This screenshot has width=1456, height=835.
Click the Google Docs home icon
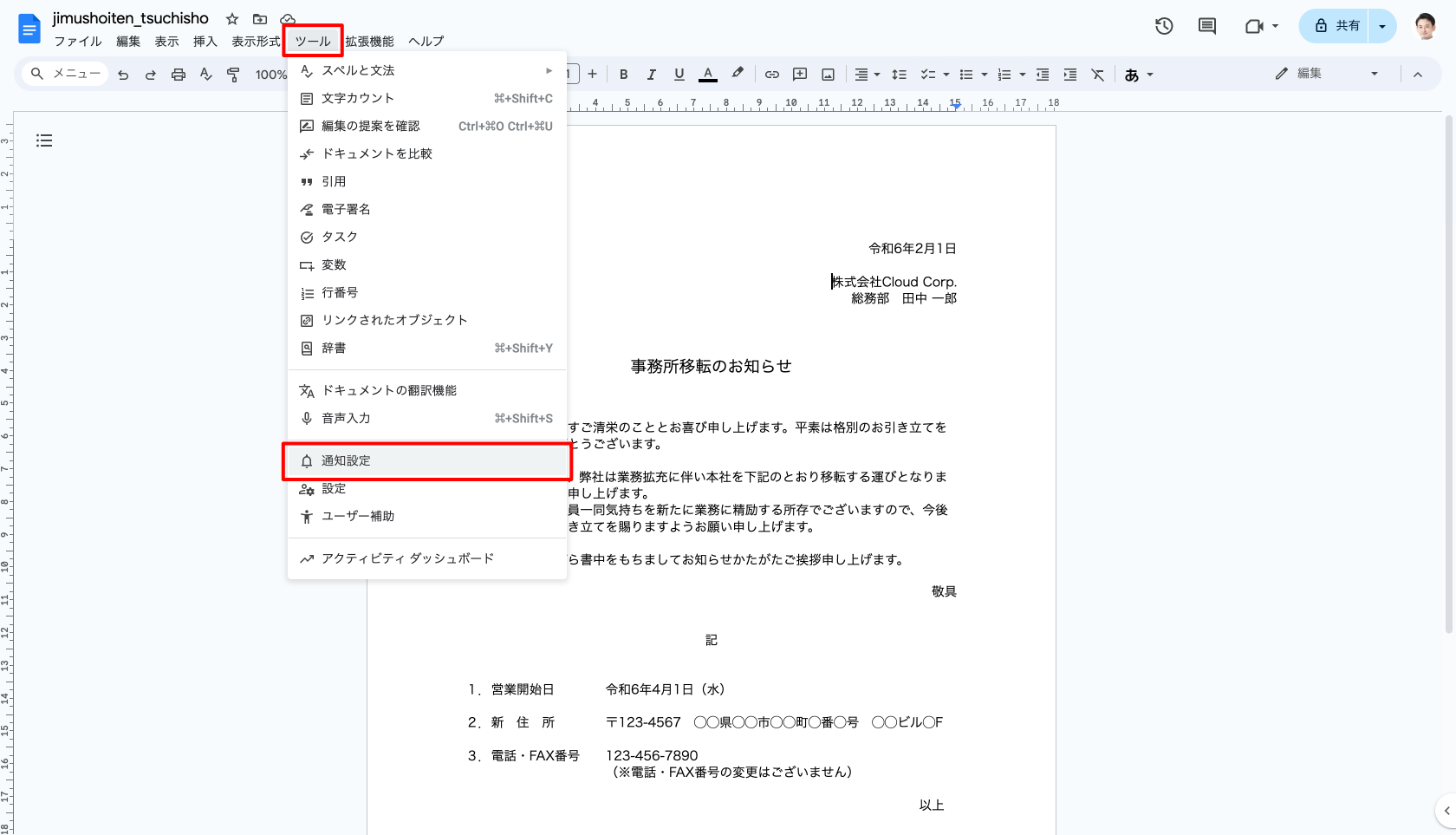click(x=29, y=29)
